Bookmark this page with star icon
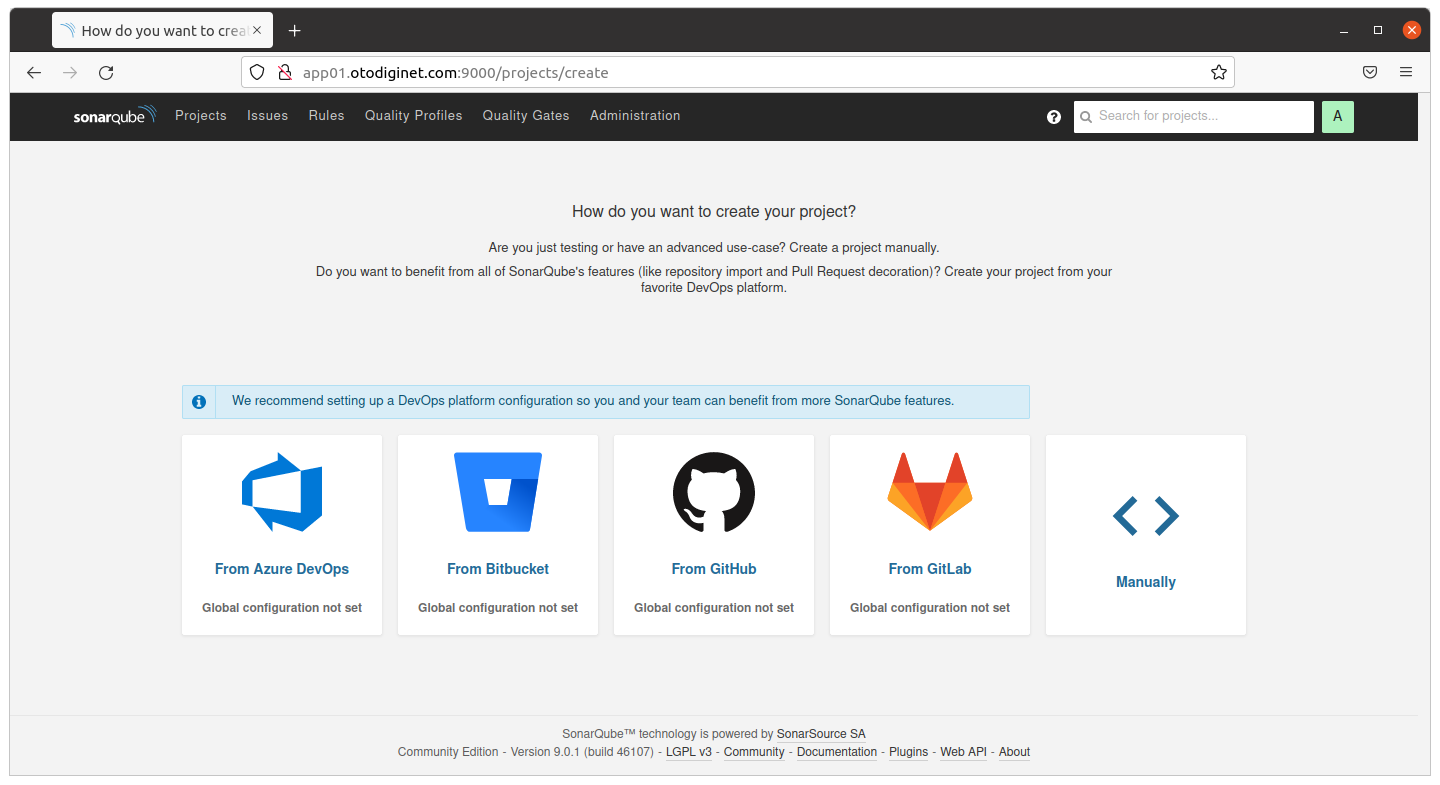Viewport: 1440px width, 785px height. tap(1218, 73)
